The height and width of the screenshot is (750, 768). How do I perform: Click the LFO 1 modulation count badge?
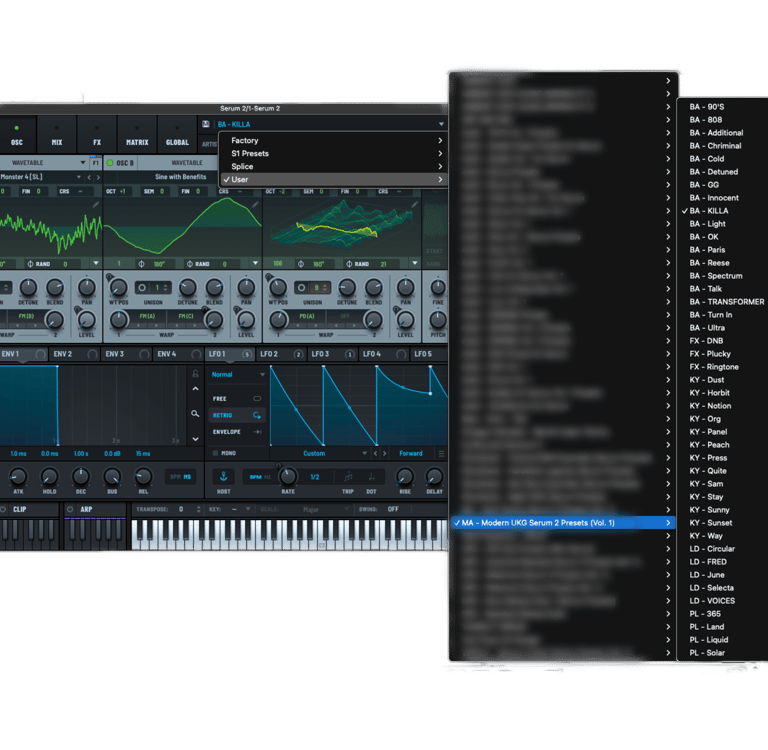[247, 354]
